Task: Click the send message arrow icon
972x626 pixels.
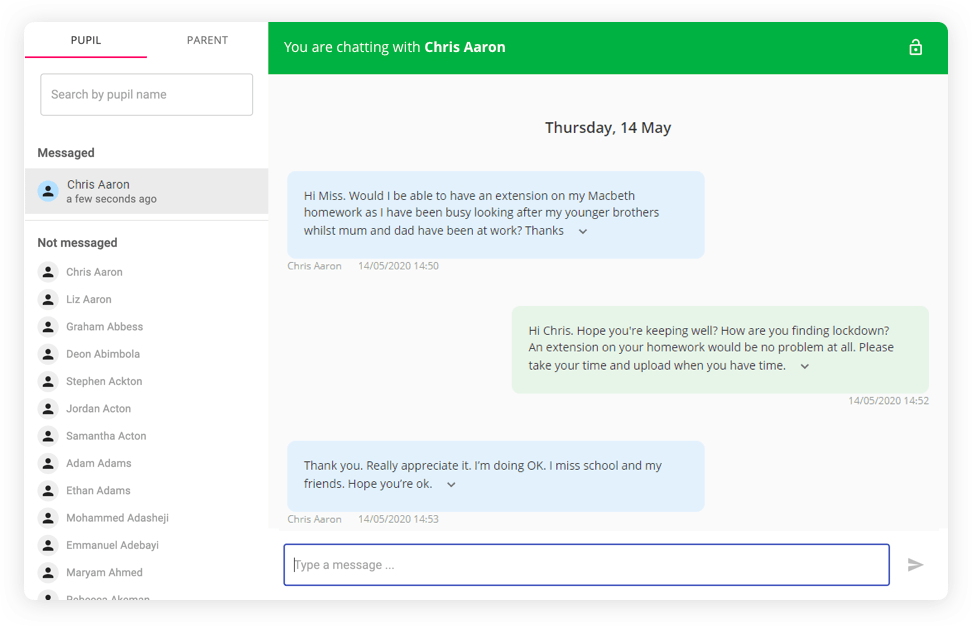Action: pos(915,565)
